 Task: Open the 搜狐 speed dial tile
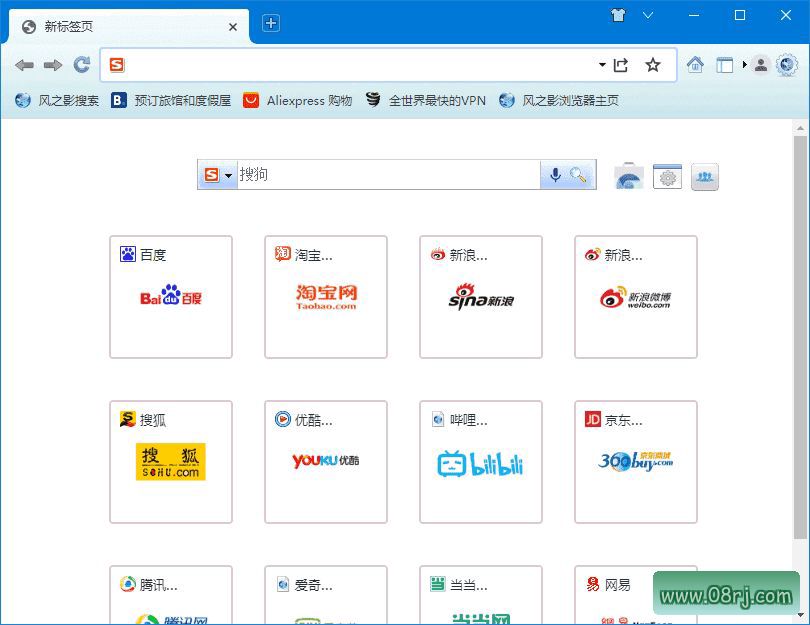click(x=171, y=462)
